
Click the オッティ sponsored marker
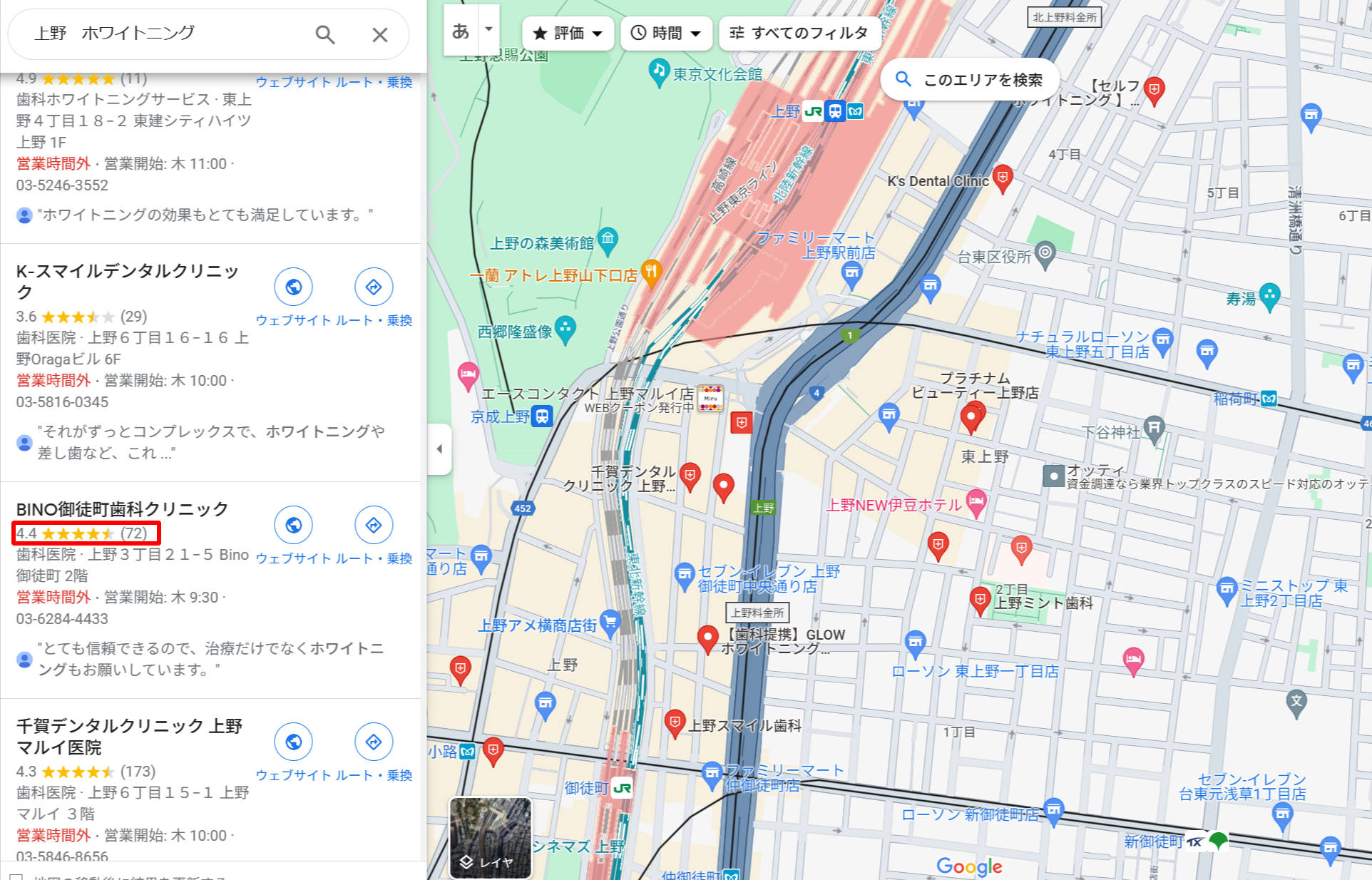tap(1053, 476)
